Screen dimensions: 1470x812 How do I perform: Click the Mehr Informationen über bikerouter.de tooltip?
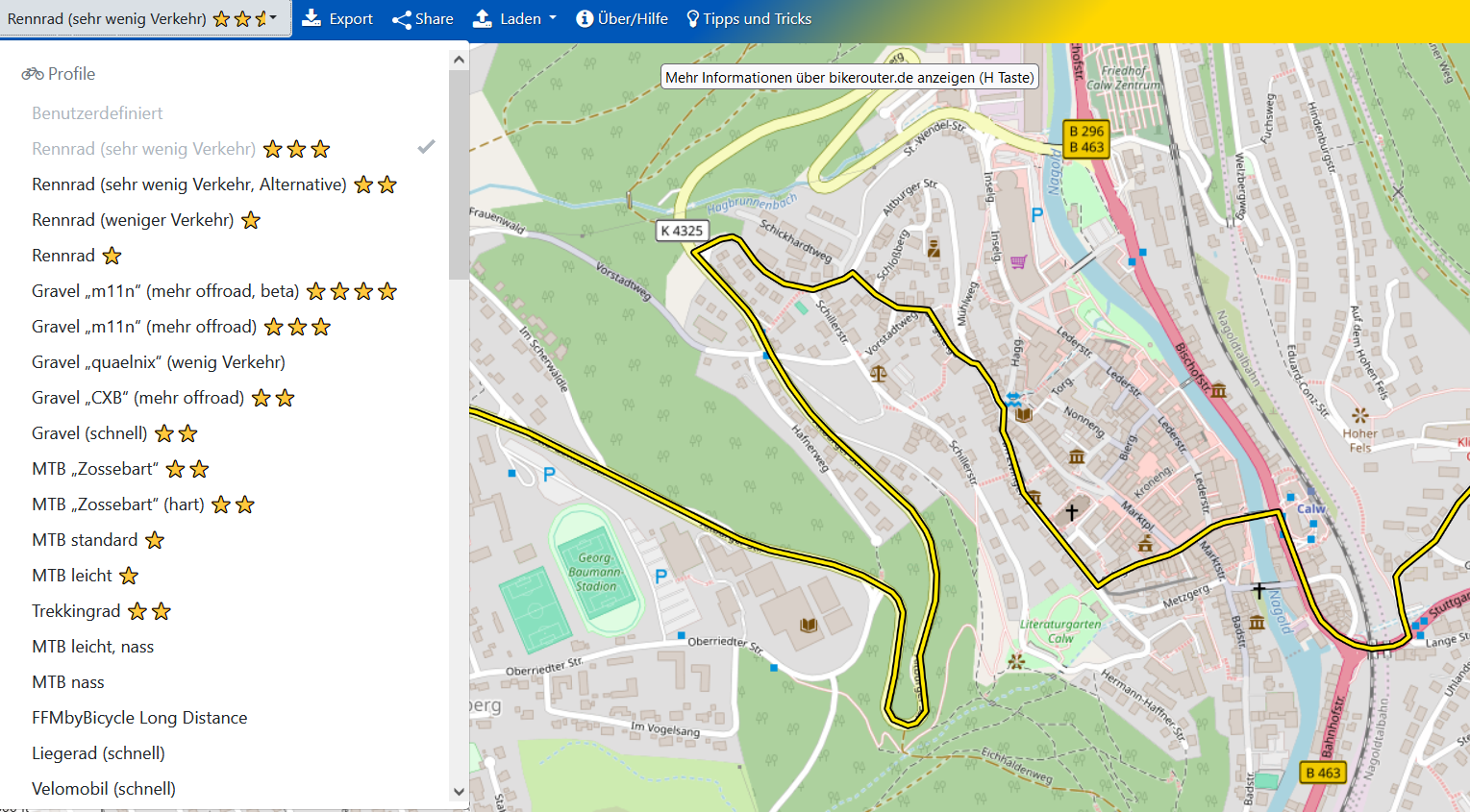coord(850,77)
